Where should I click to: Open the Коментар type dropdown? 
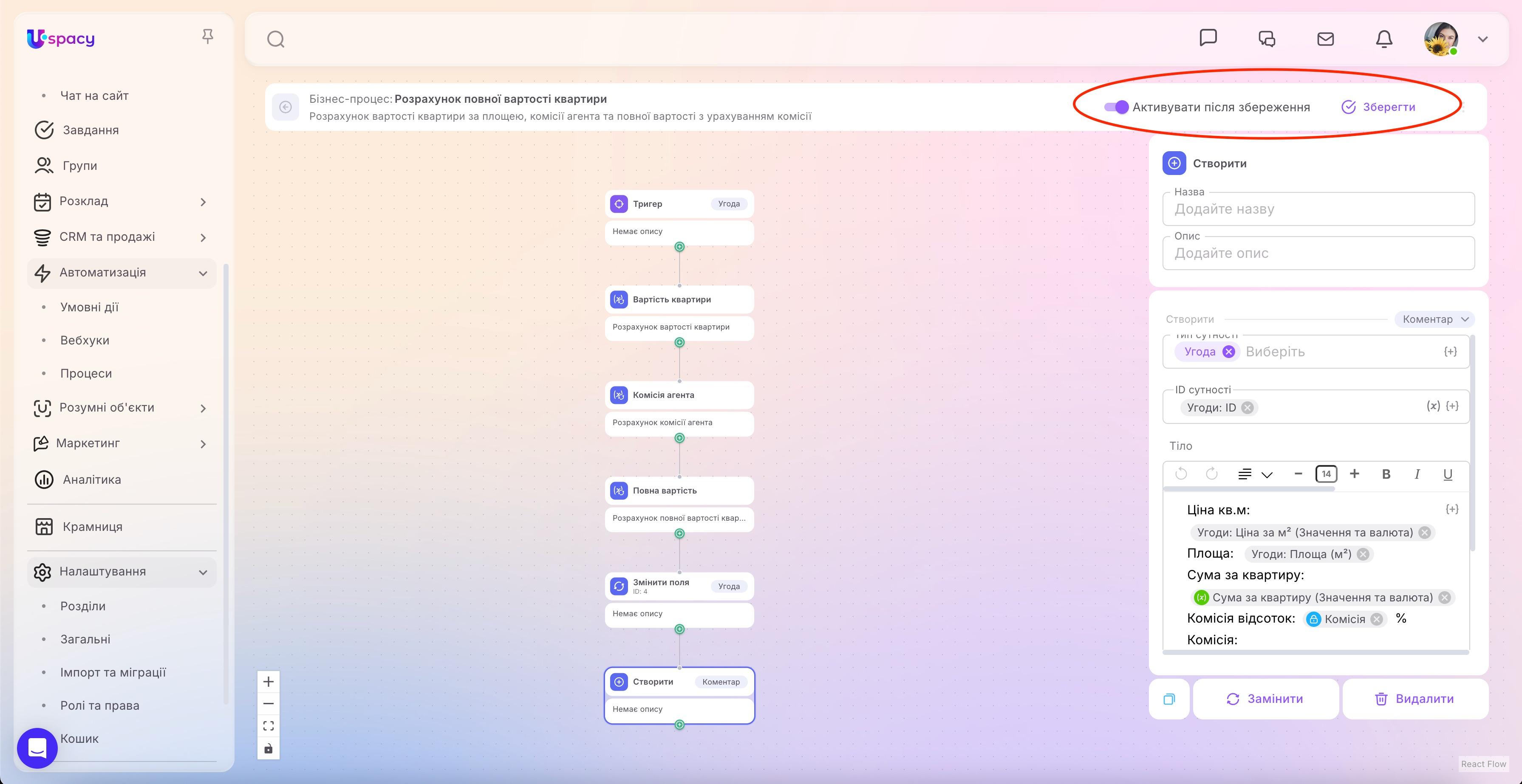1435,319
